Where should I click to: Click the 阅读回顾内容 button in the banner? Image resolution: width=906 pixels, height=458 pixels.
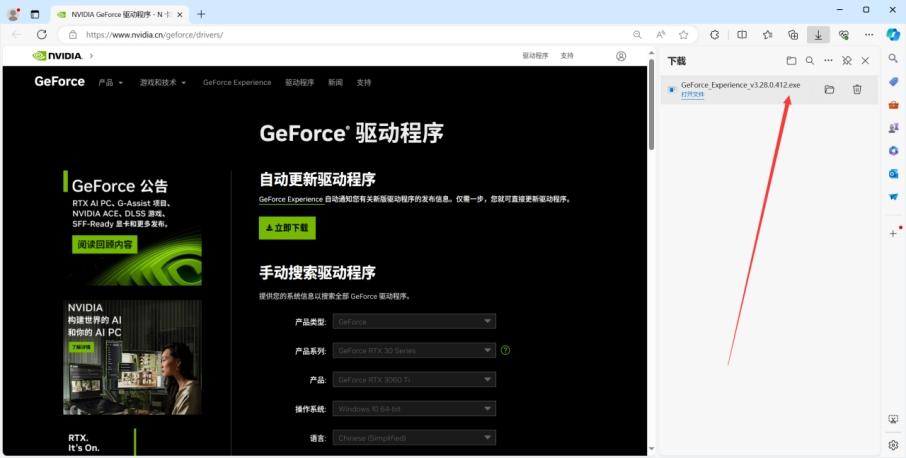pos(104,245)
